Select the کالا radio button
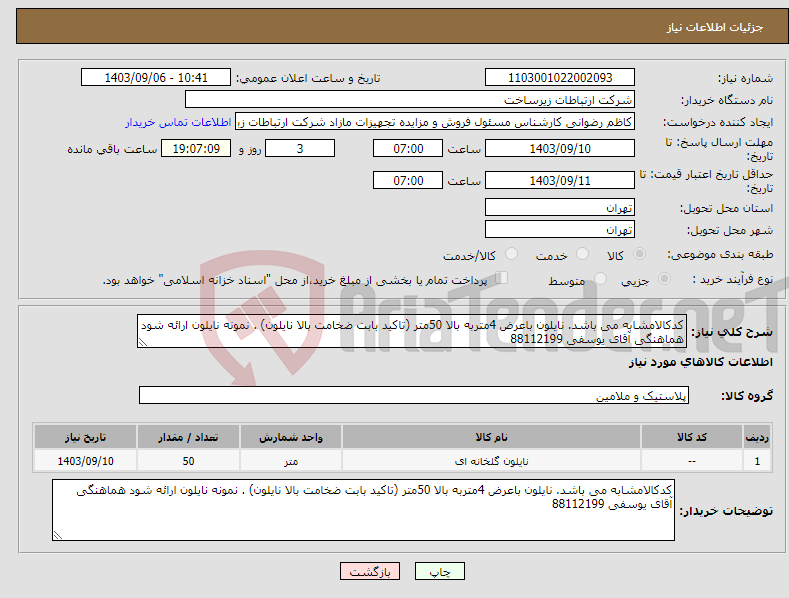The height and width of the screenshot is (598, 789). click(640, 254)
